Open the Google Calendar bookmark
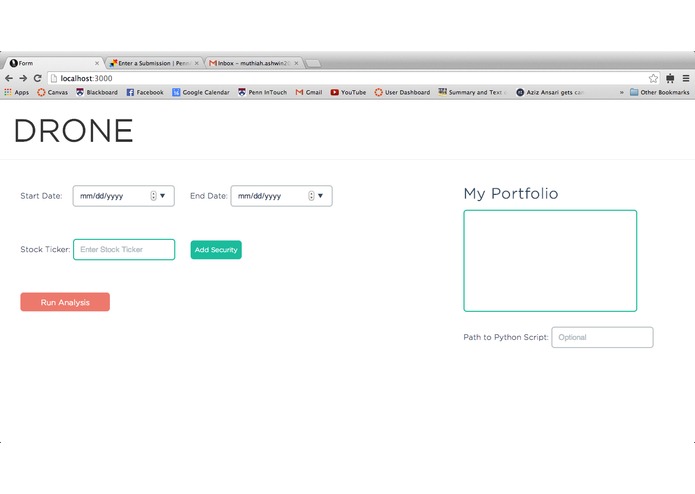This screenshot has height=494, width=695. pyautogui.click(x=201, y=92)
